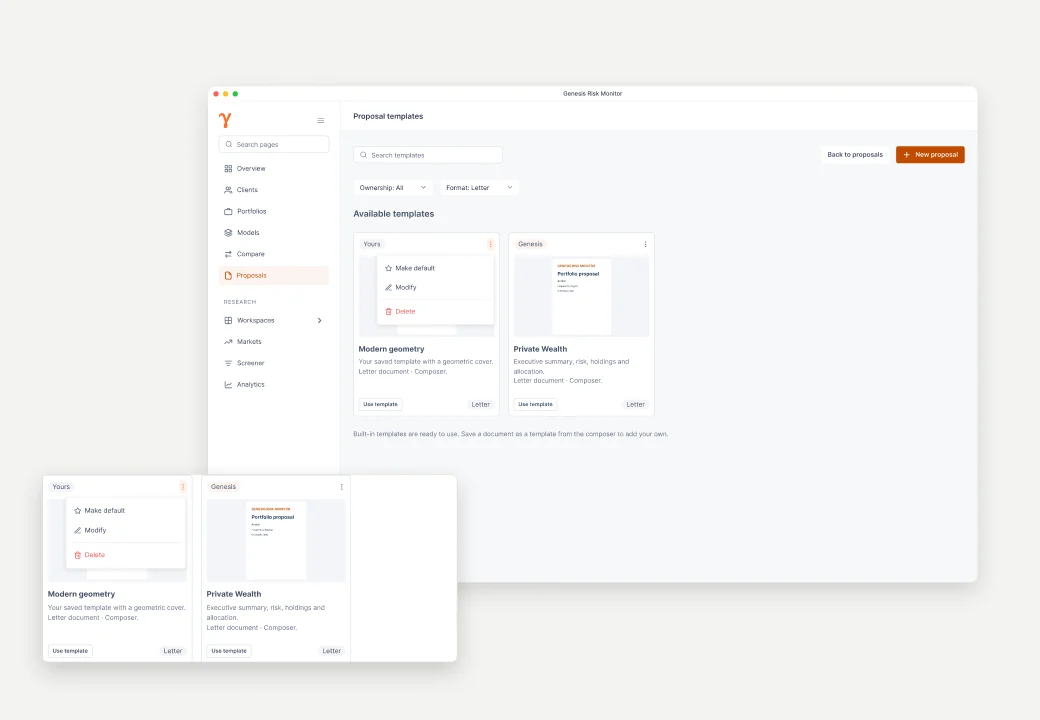Open Yours card options menu in zoomed inset
The width and height of the screenshot is (1040, 720).
pos(183,487)
